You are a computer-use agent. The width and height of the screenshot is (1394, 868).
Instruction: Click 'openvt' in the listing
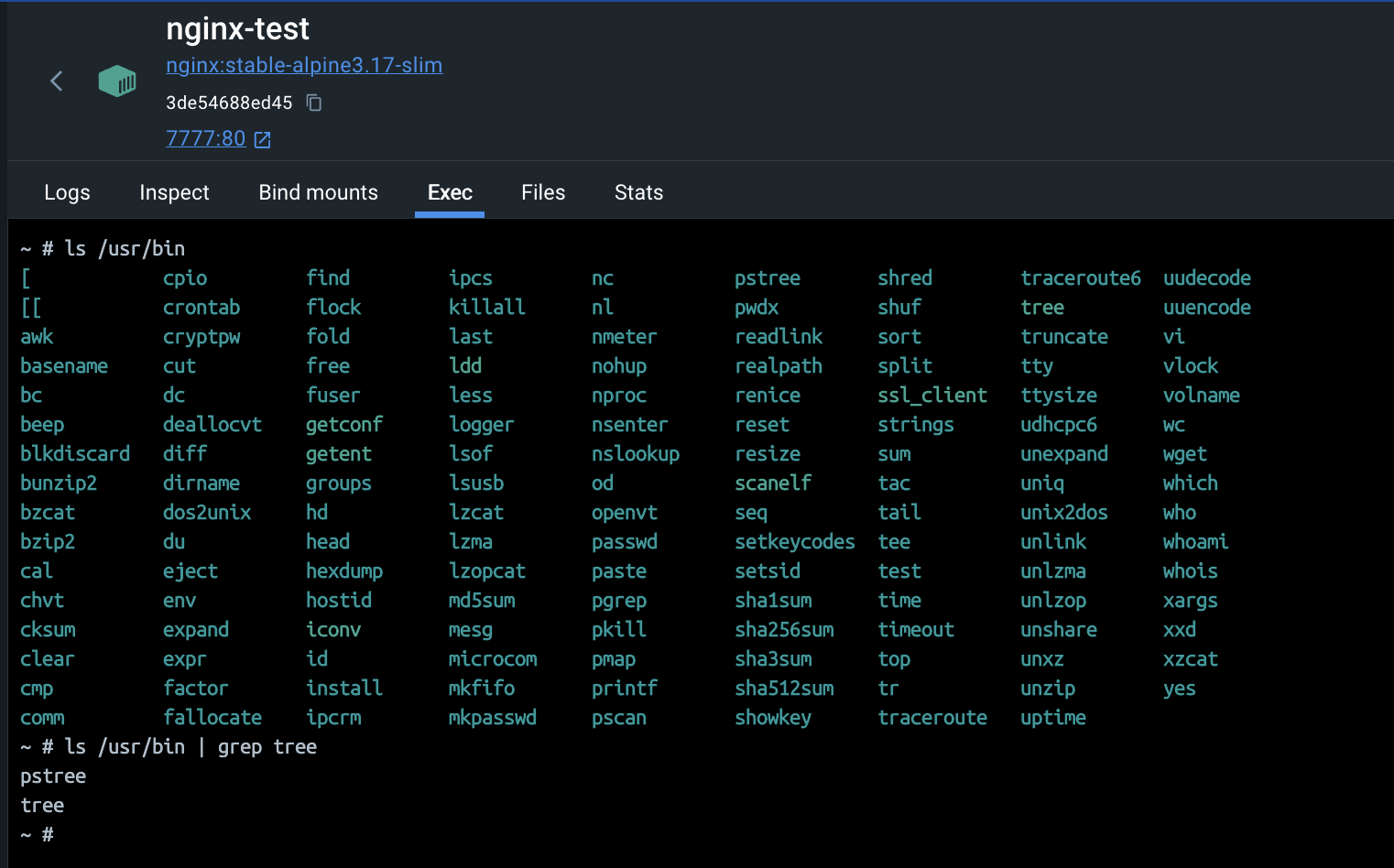coord(625,513)
